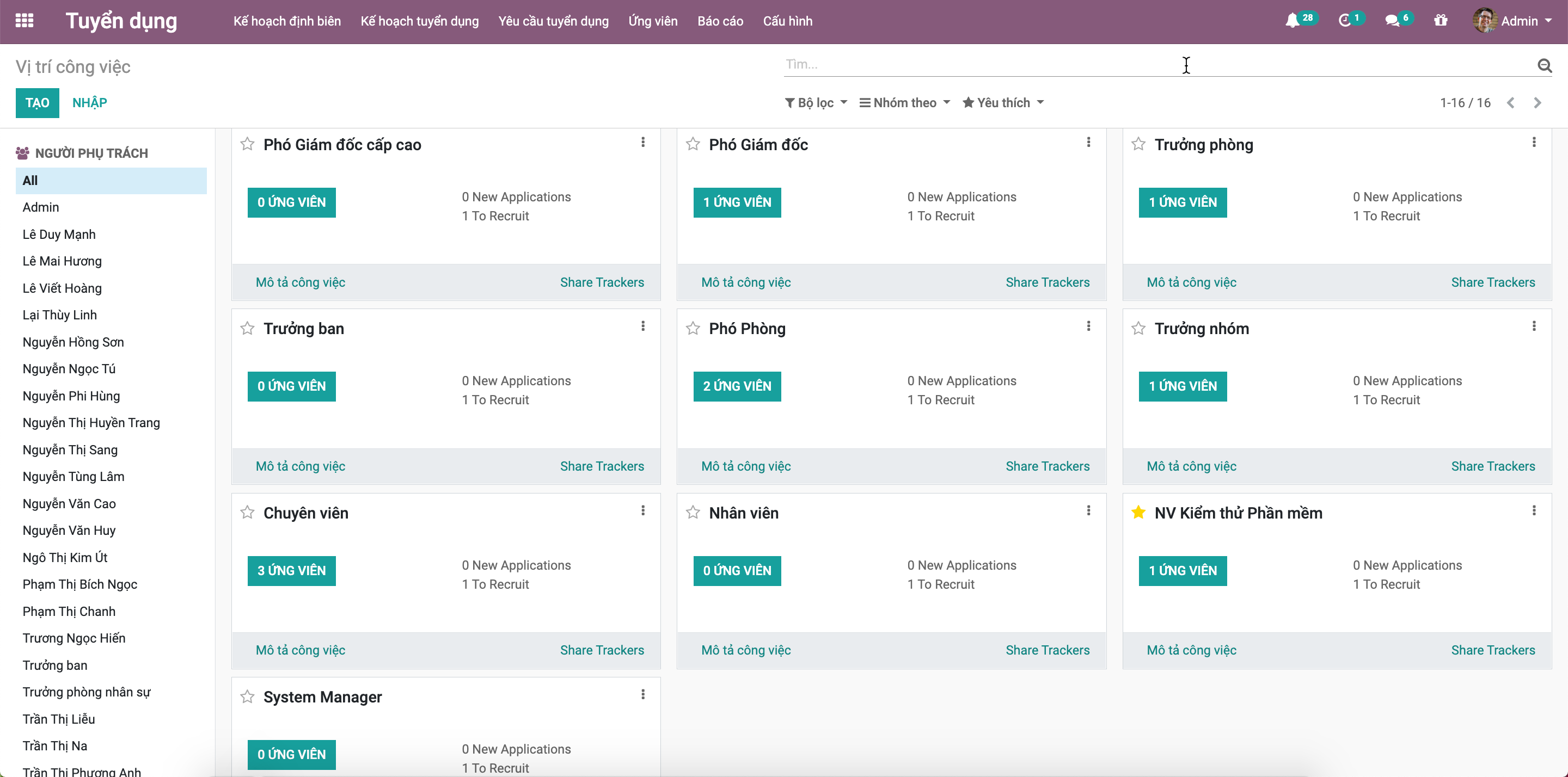This screenshot has height=777, width=1568.
Task: Select Lê Mai Hương in responsible list
Action: [x=62, y=261]
